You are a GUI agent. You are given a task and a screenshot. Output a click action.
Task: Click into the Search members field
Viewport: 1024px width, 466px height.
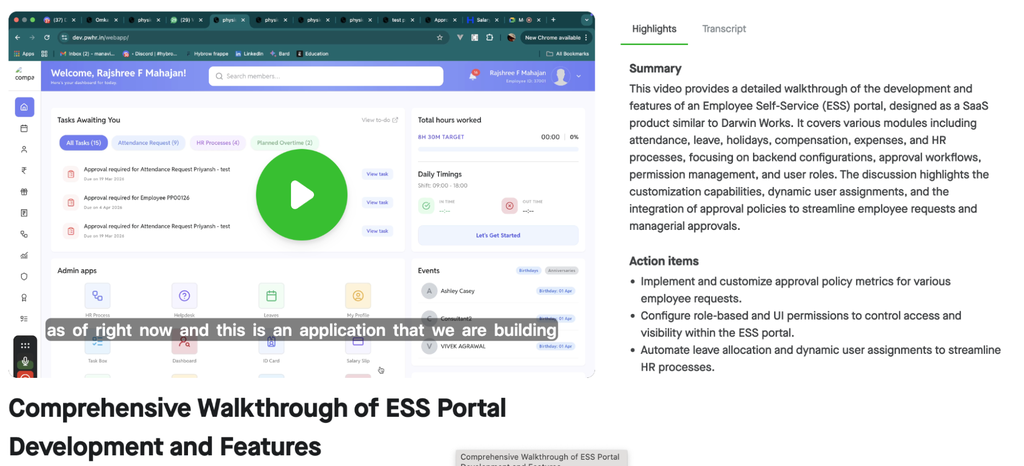pyautogui.click(x=326, y=76)
